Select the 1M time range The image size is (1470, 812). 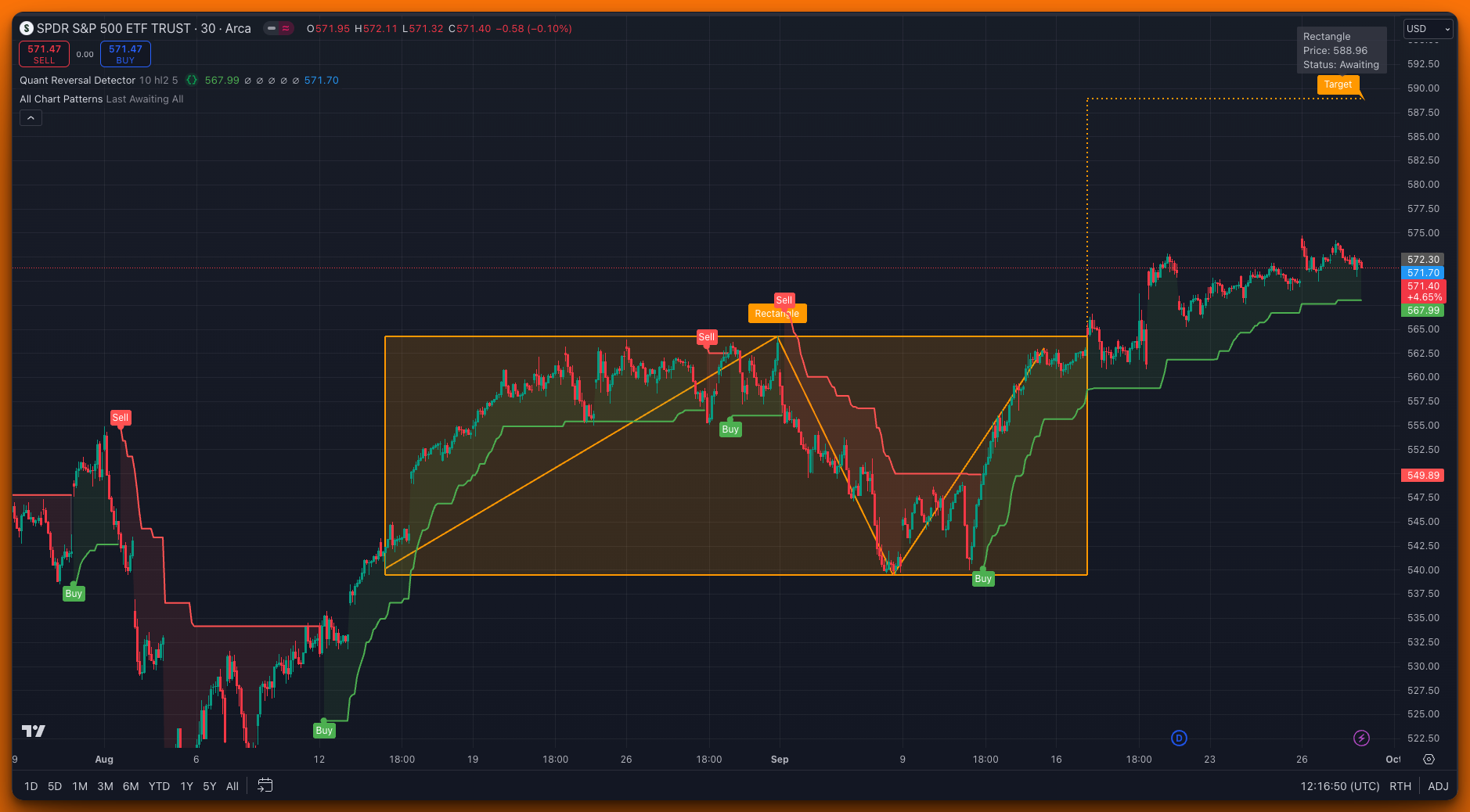point(80,786)
